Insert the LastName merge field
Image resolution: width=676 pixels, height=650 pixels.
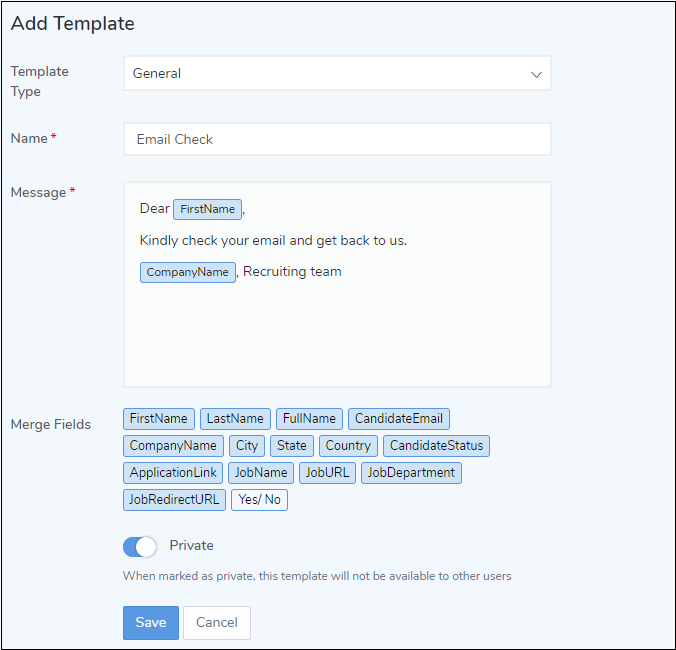tap(235, 419)
